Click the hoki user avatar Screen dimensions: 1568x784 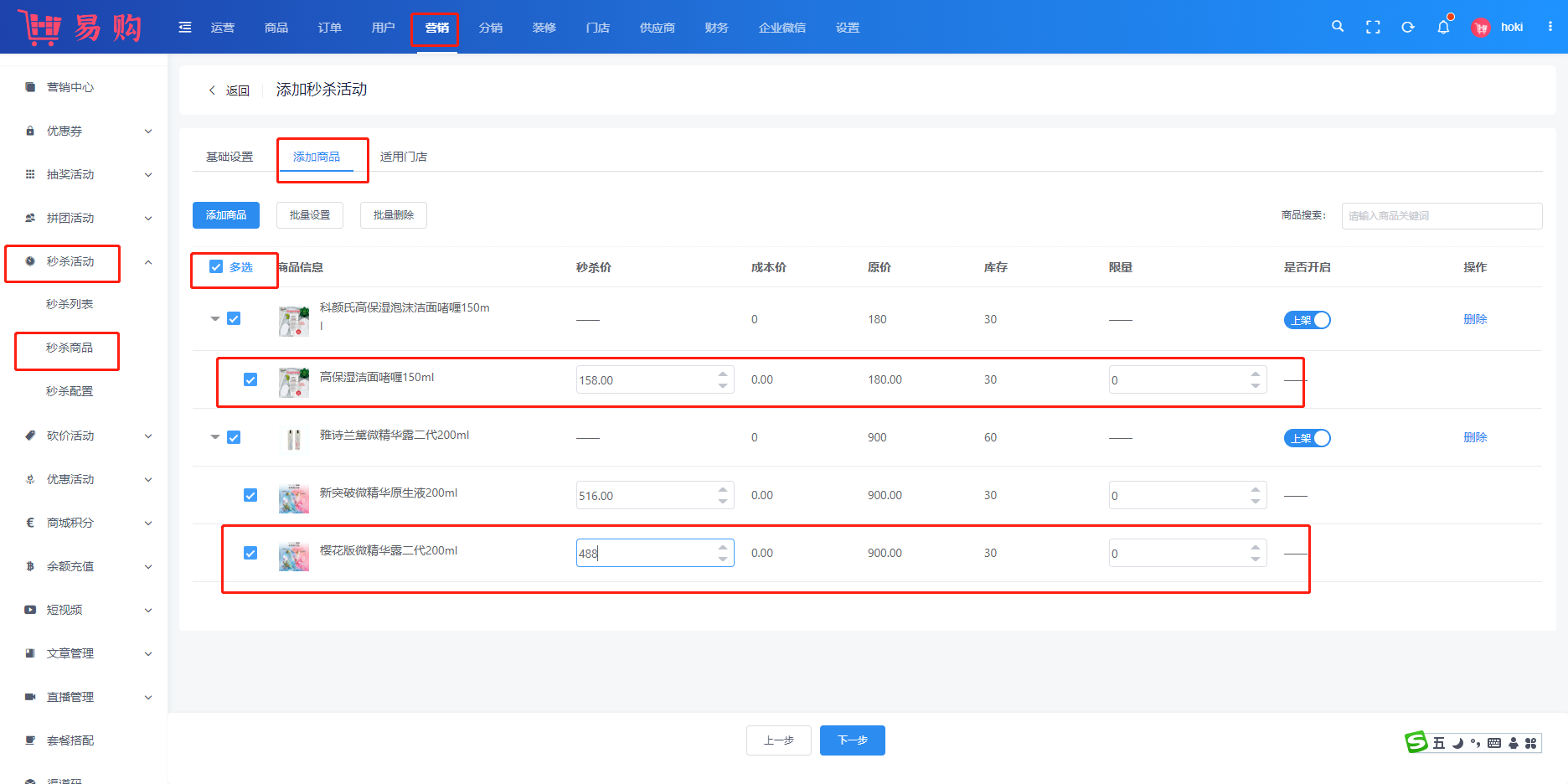coord(1481,28)
